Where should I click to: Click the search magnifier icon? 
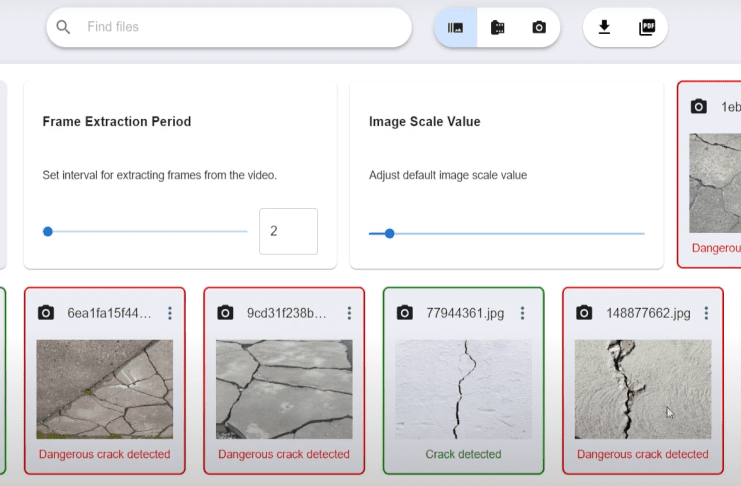tap(64, 27)
